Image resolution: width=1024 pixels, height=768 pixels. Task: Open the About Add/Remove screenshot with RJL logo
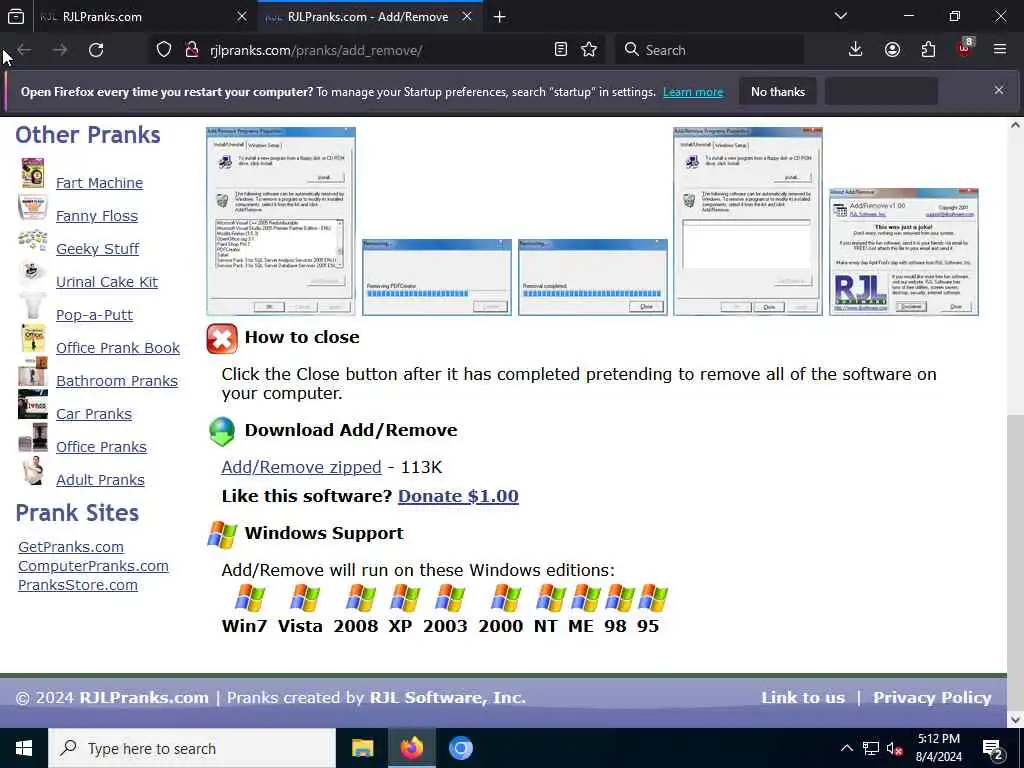(x=904, y=252)
